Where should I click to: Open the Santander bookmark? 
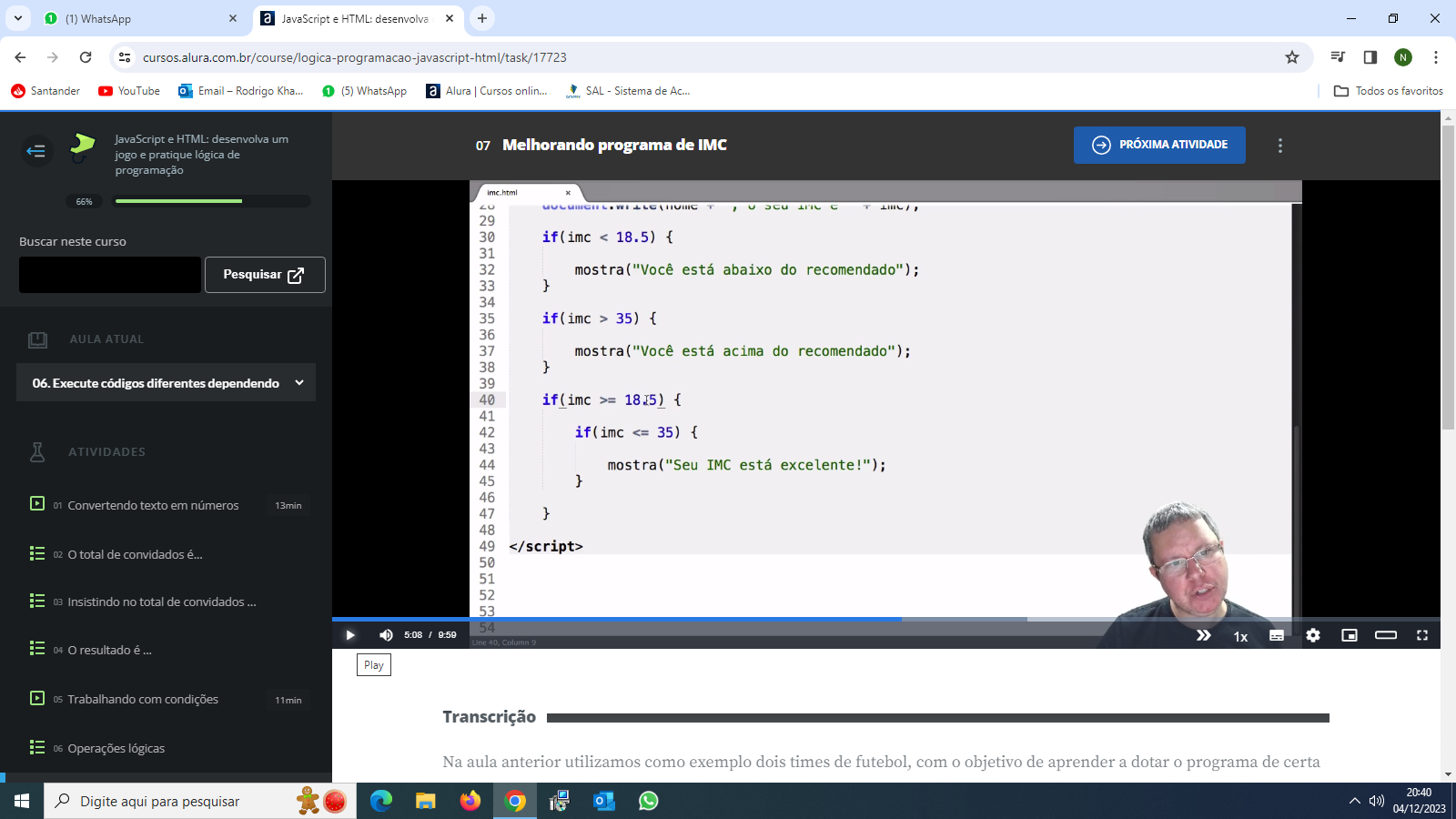[x=45, y=91]
